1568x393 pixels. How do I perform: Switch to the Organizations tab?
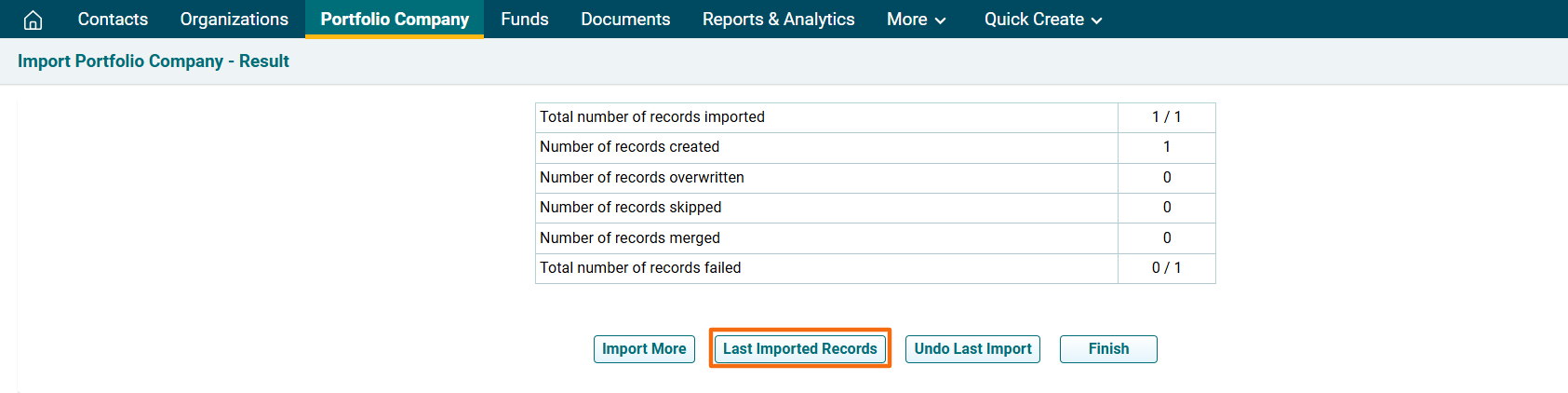click(234, 20)
